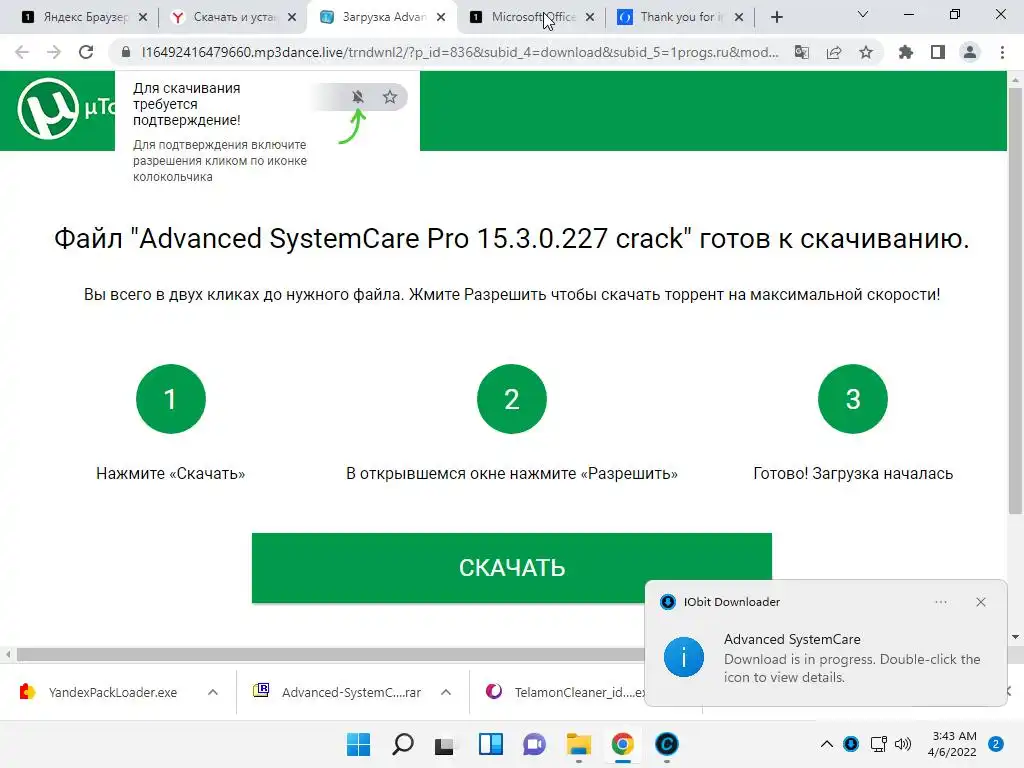View site information lock icon
Viewport: 1024px width, 768px height.
click(x=126, y=52)
